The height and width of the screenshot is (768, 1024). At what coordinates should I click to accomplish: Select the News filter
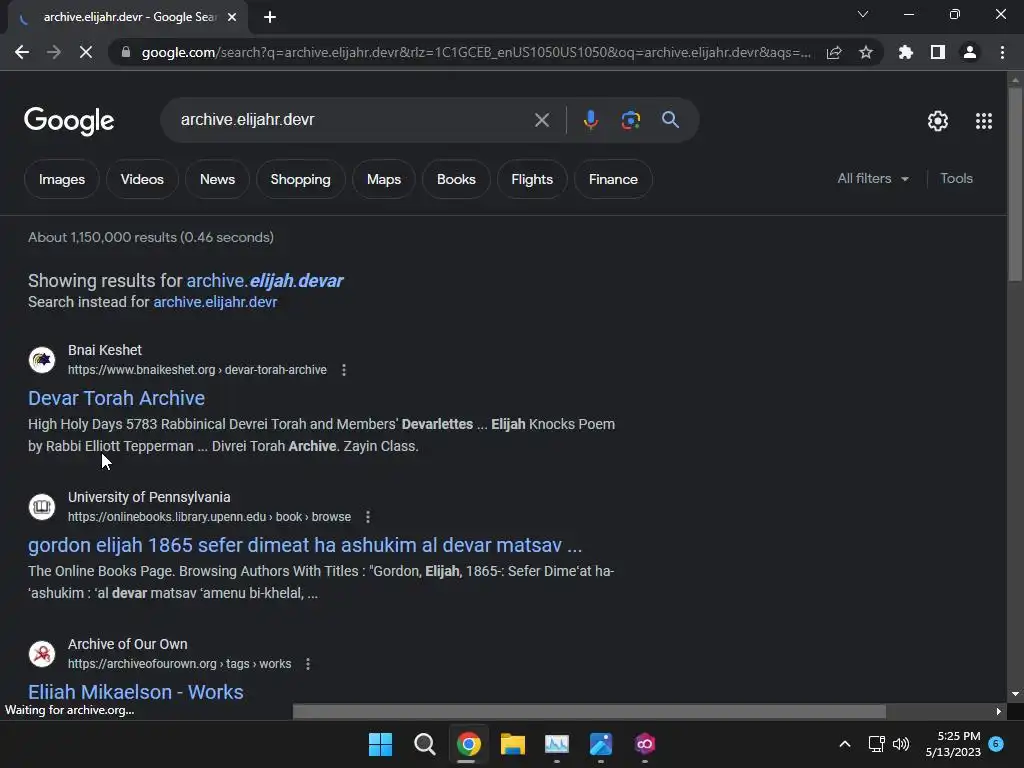click(x=217, y=179)
